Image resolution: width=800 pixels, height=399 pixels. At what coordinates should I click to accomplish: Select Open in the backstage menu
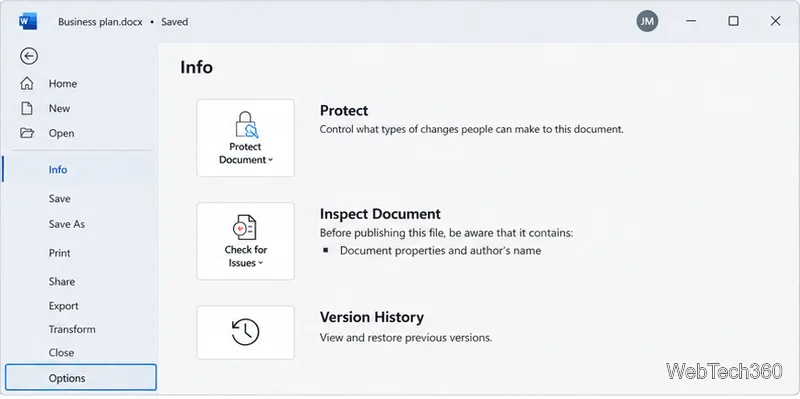pyautogui.click(x=61, y=133)
